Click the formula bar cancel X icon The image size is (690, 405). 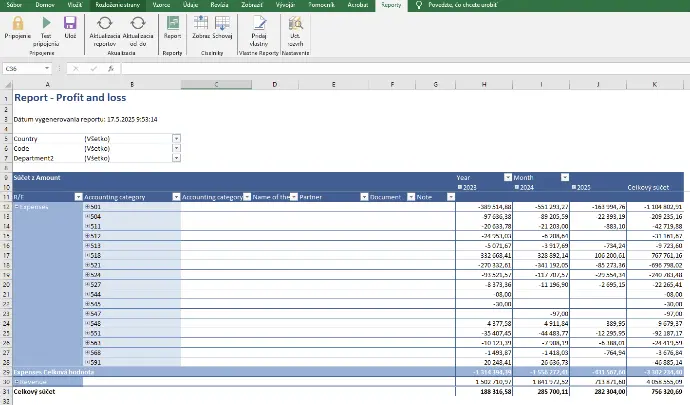76,69
